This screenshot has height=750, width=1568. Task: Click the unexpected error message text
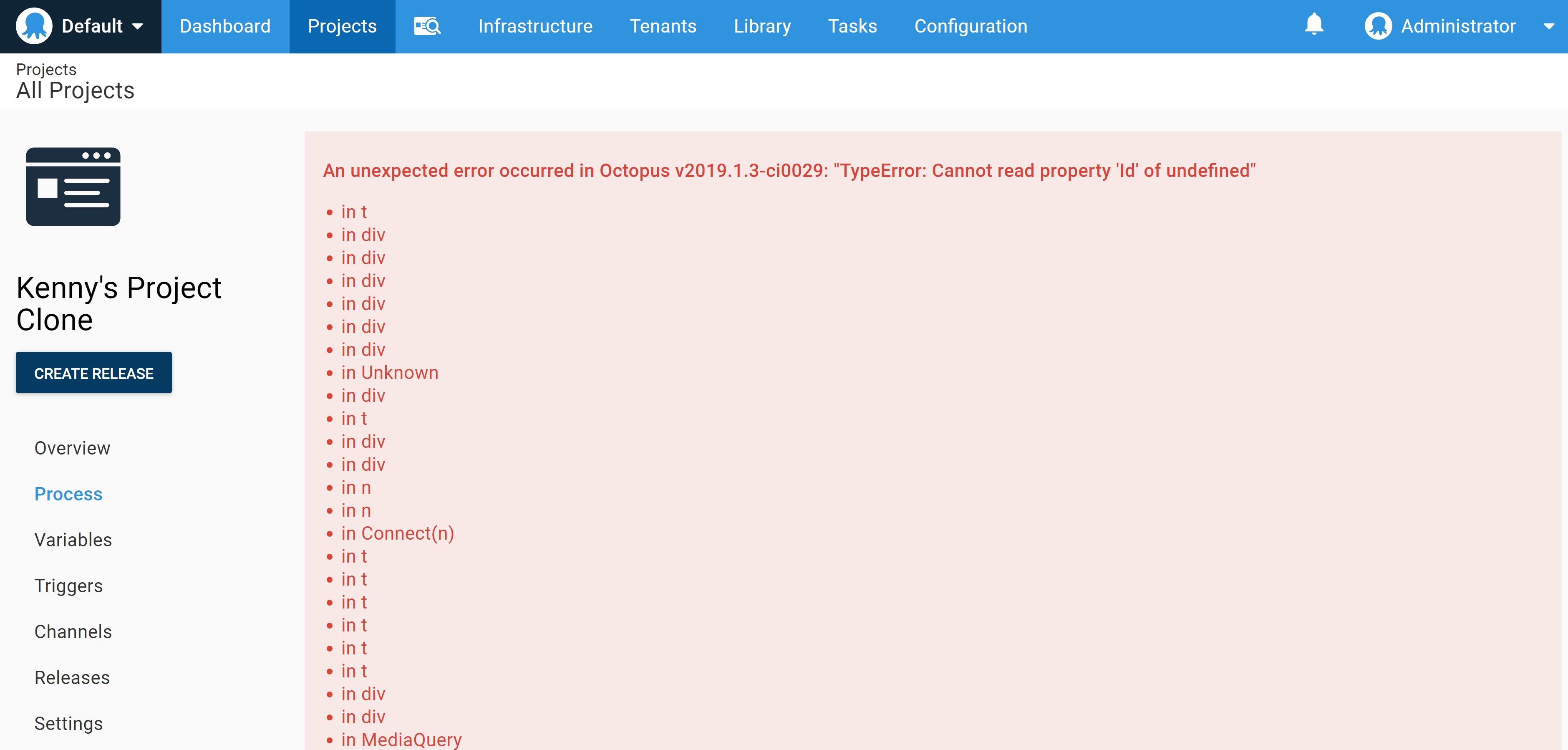point(789,170)
